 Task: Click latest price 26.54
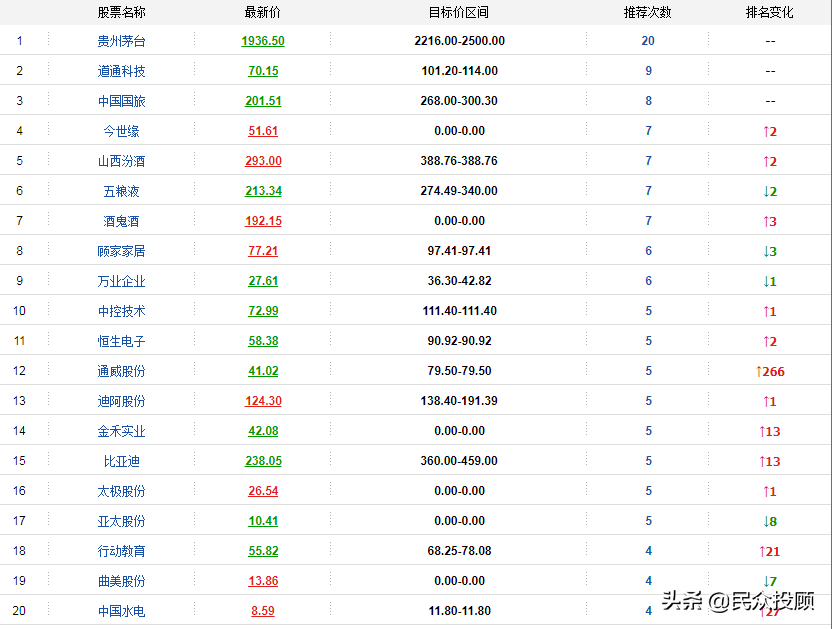[263, 490]
